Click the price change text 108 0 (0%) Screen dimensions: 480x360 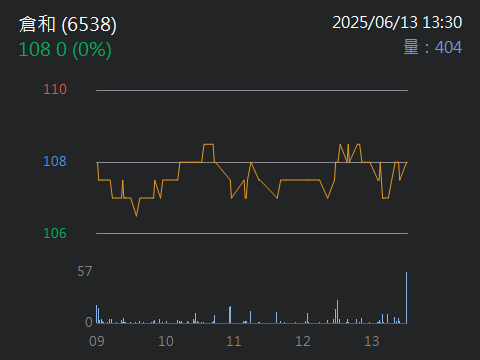(65, 50)
